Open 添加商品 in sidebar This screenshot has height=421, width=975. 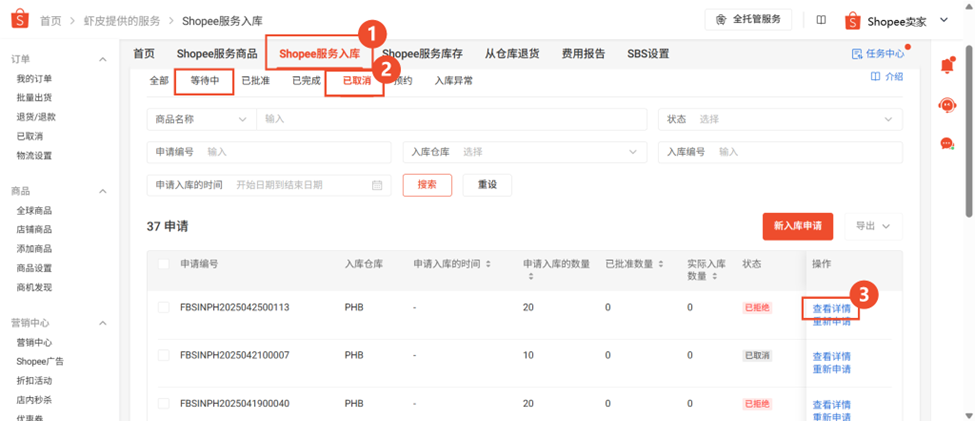(x=34, y=249)
